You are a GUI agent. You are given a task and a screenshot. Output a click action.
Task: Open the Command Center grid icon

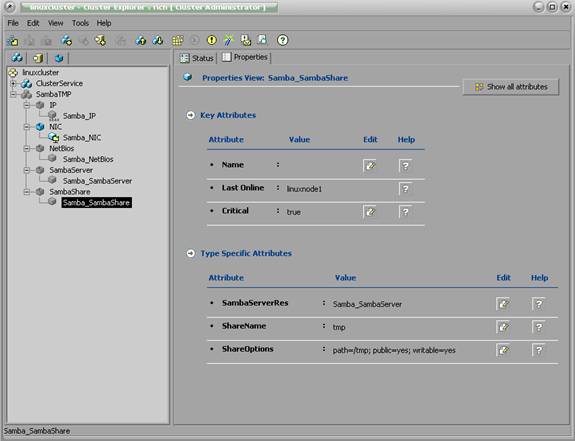(x=177, y=40)
